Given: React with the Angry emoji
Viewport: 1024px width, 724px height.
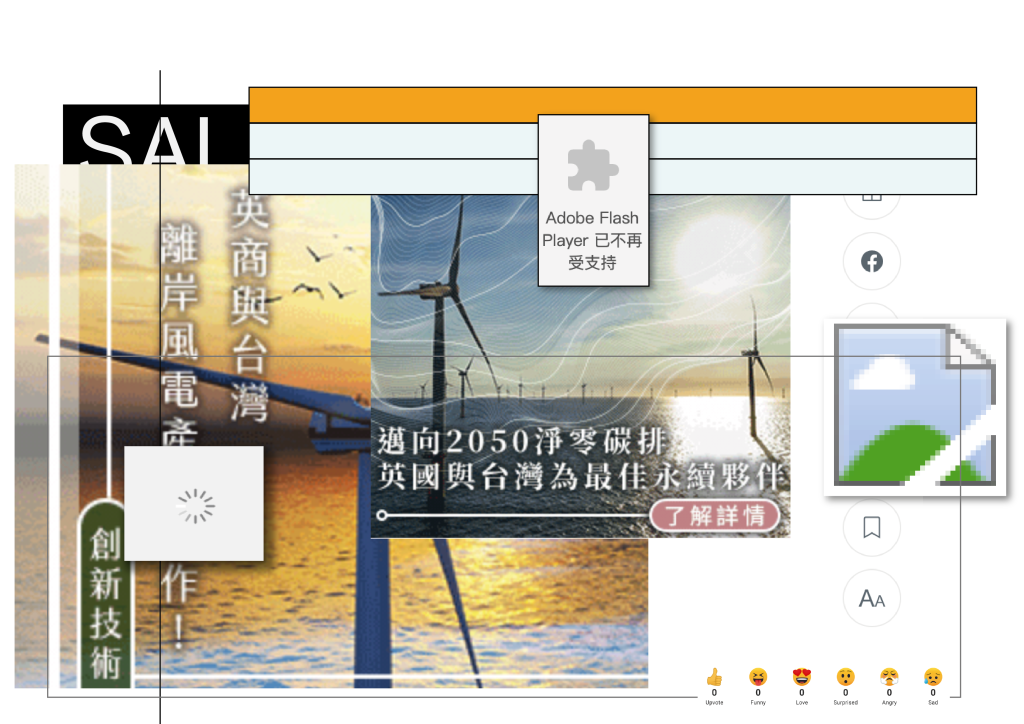Looking at the screenshot, I should coord(889,678).
